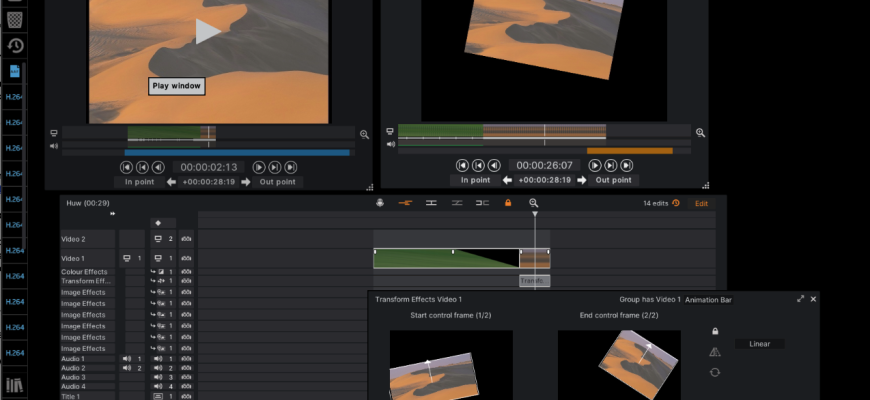Viewport: 870px width, 400px height.
Task: Click right arrow beside record viewer duration
Action: point(581,180)
